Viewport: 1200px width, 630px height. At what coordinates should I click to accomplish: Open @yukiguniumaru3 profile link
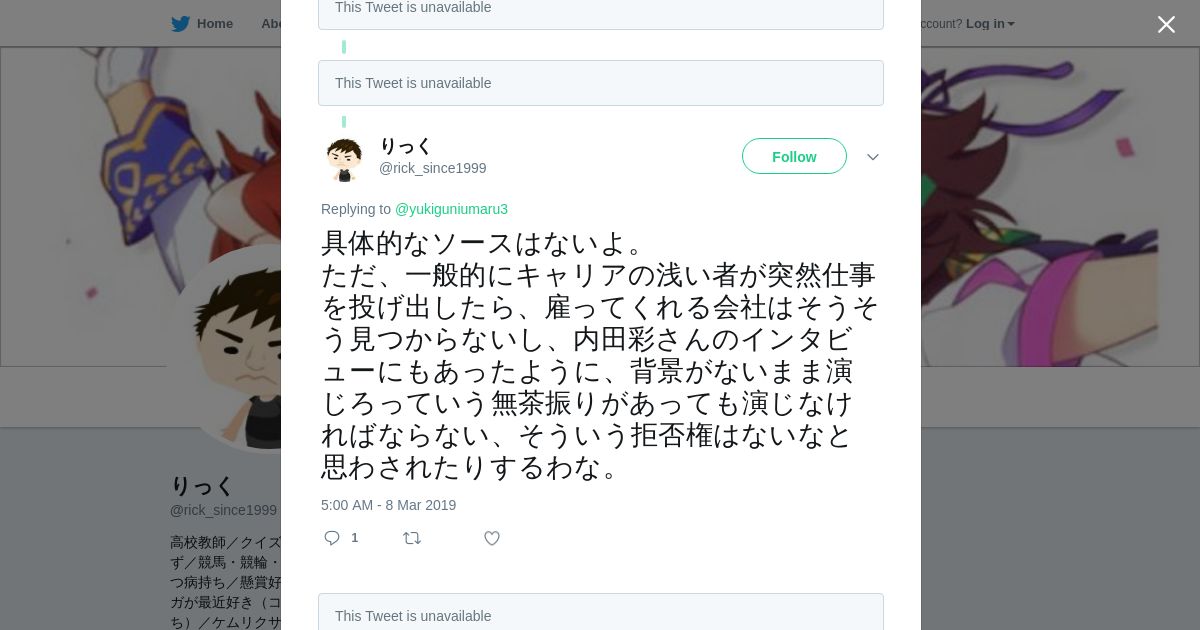pos(451,209)
